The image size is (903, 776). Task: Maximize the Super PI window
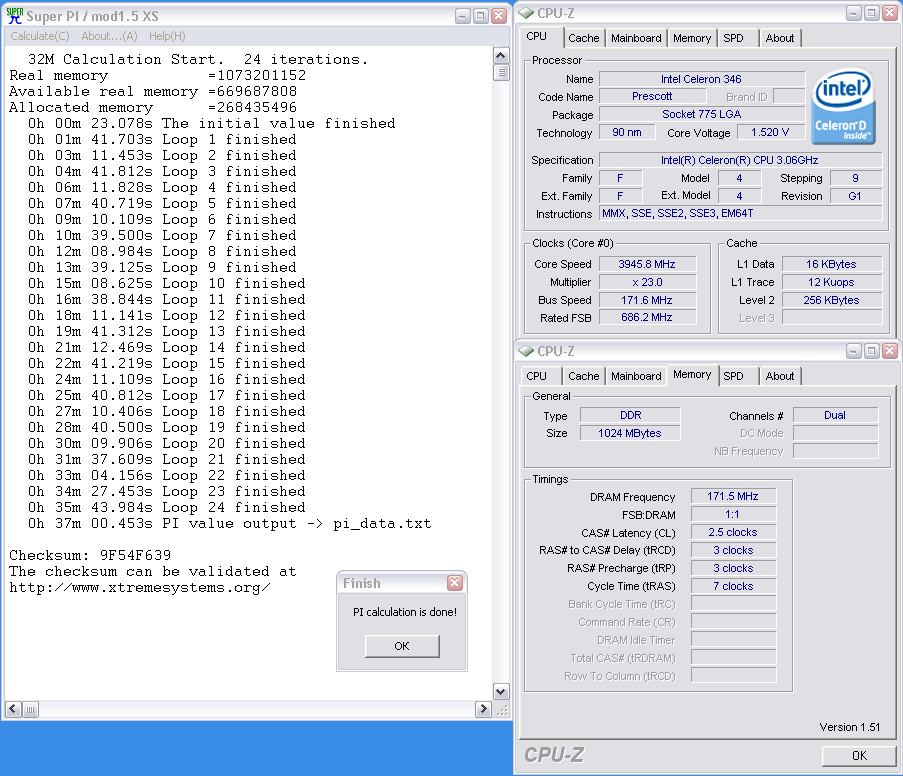(480, 16)
